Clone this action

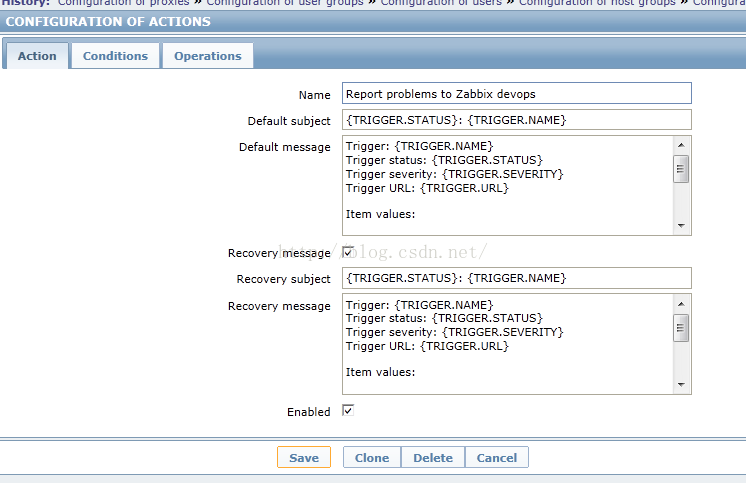pyautogui.click(x=372, y=457)
